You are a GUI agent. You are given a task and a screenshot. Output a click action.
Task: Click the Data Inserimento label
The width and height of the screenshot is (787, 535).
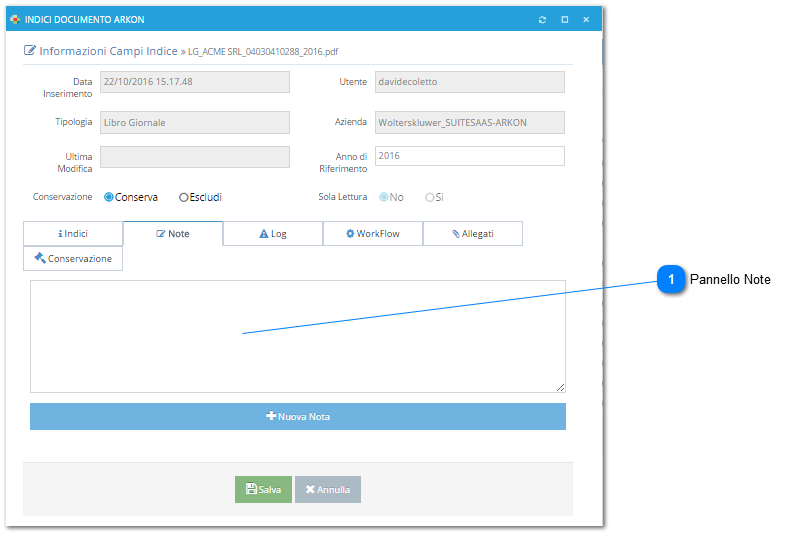[68, 88]
